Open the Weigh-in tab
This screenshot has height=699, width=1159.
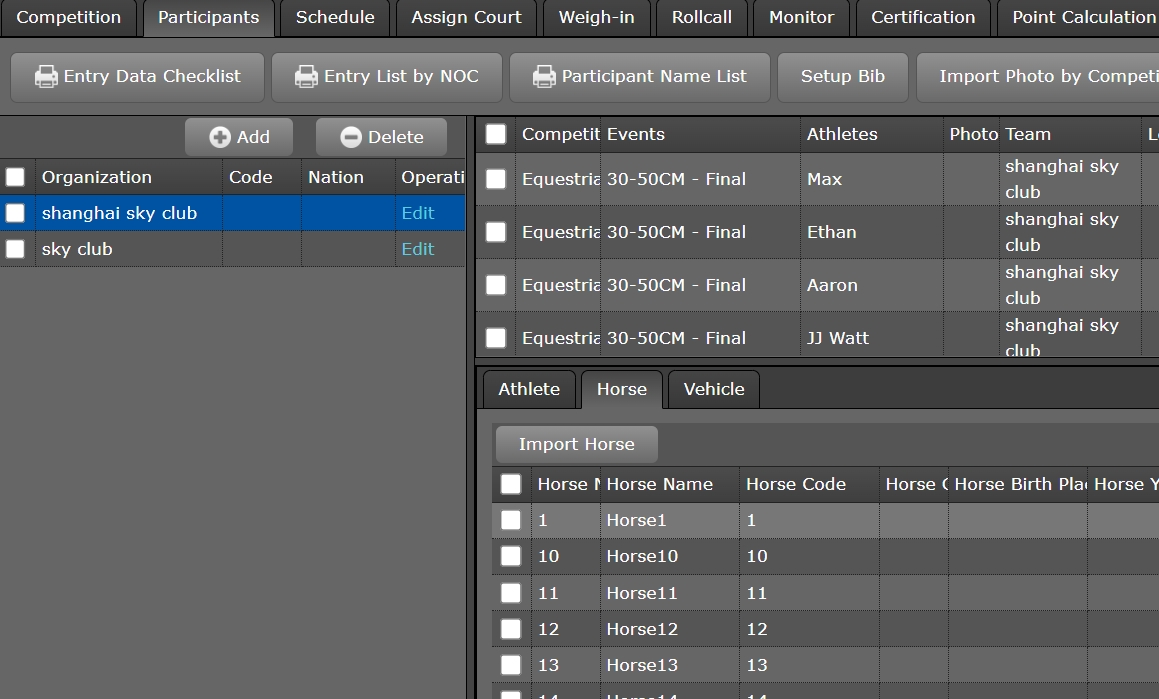pyautogui.click(x=596, y=17)
